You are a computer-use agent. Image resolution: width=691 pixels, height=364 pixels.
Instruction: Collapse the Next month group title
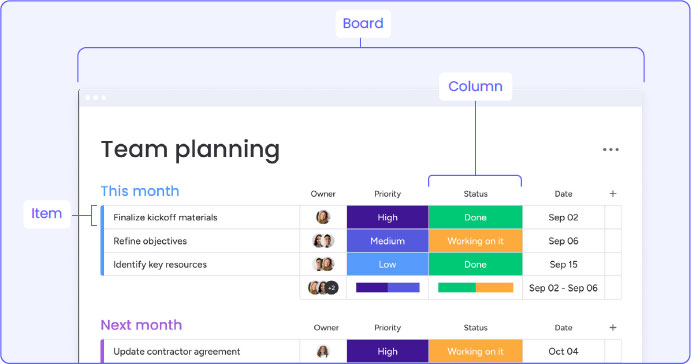tap(141, 325)
